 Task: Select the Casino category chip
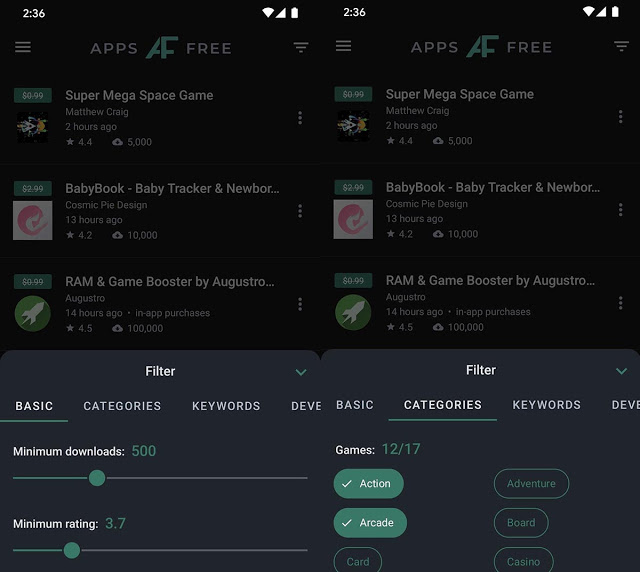(523, 560)
